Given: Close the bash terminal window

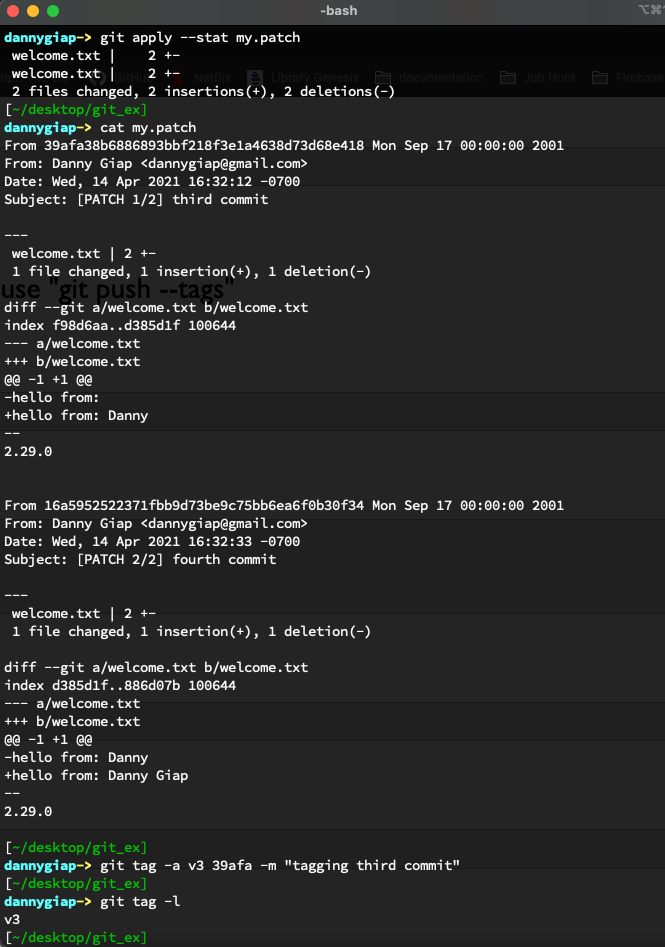Looking at the screenshot, I should point(13,11).
